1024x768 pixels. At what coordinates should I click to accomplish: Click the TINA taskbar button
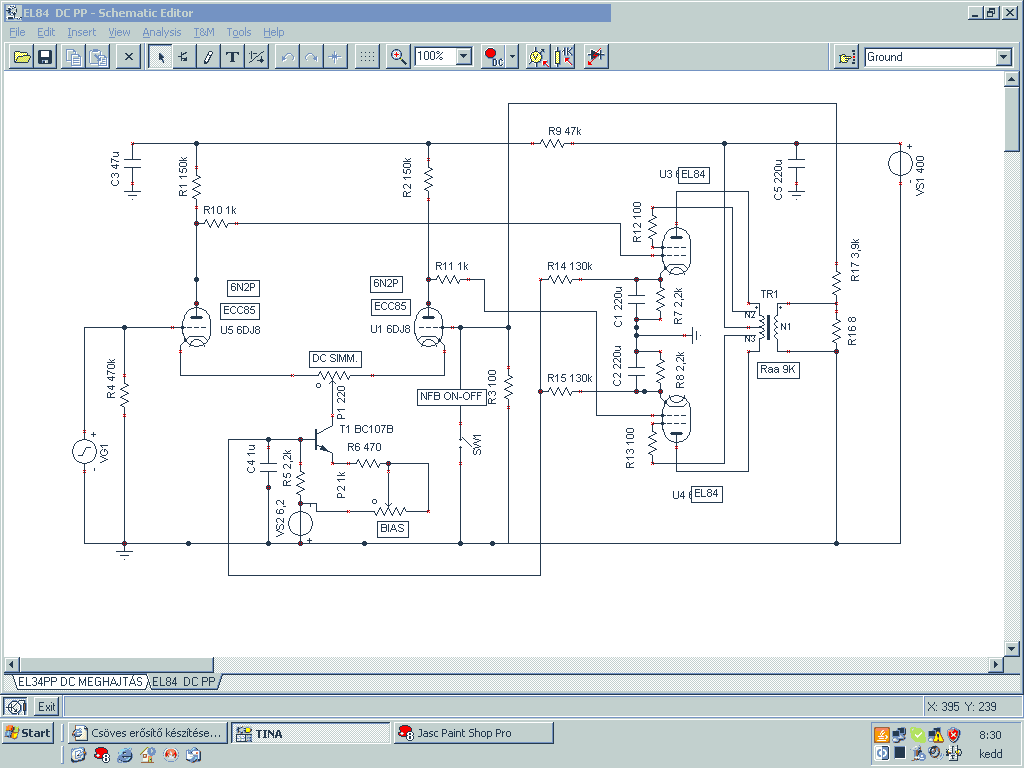click(311, 733)
